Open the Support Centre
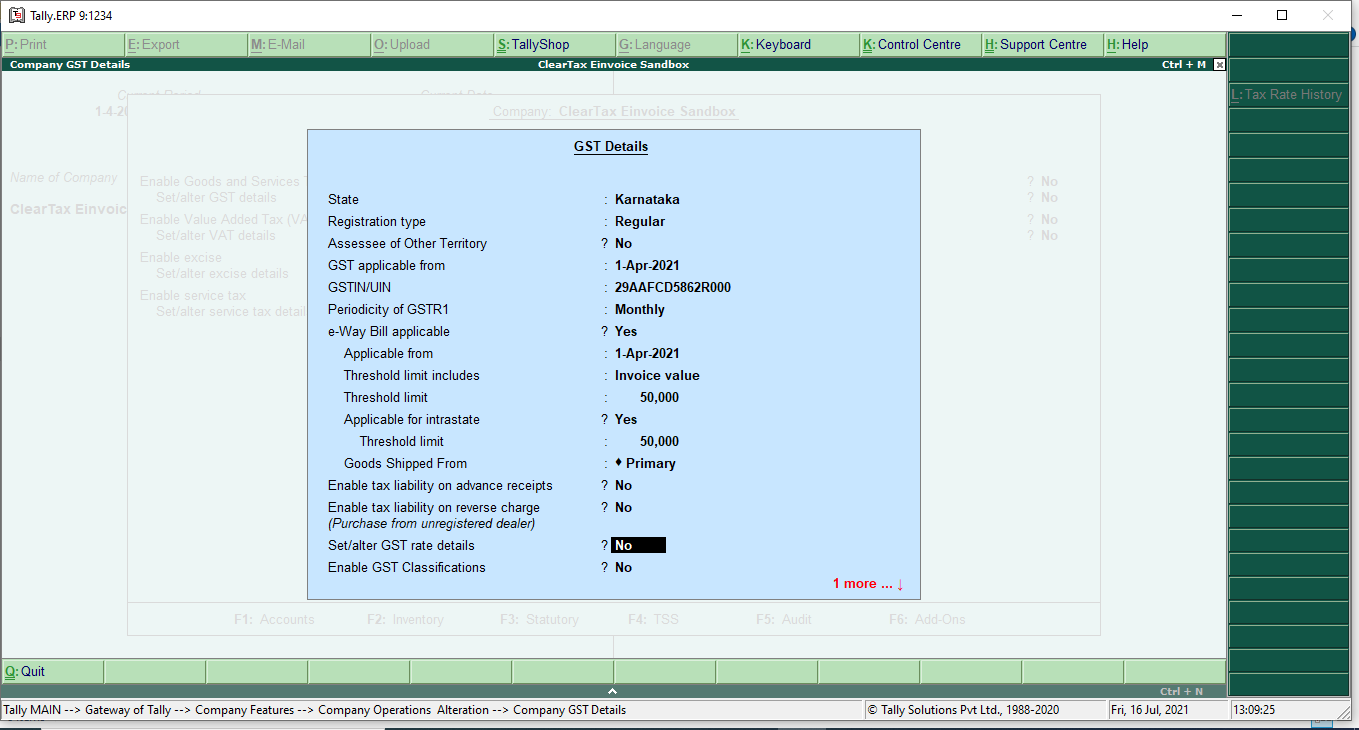Viewport: 1359px width, 730px height. [x=1042, y=44]
